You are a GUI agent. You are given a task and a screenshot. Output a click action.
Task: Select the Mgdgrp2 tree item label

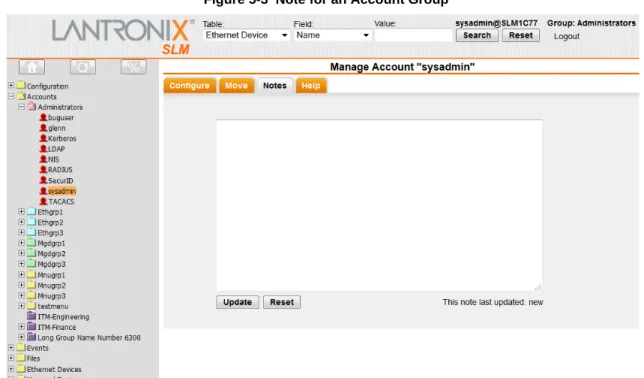click(51, 254)
